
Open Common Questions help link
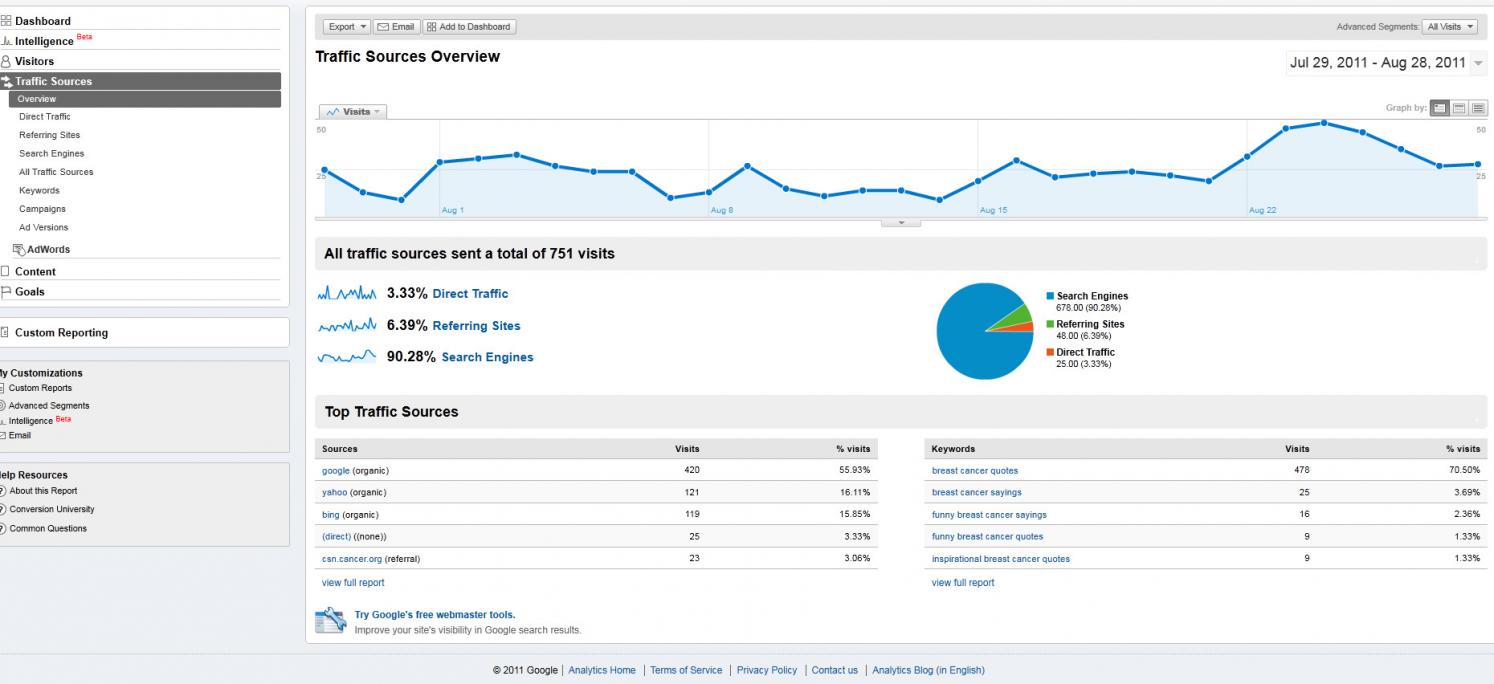48,529
